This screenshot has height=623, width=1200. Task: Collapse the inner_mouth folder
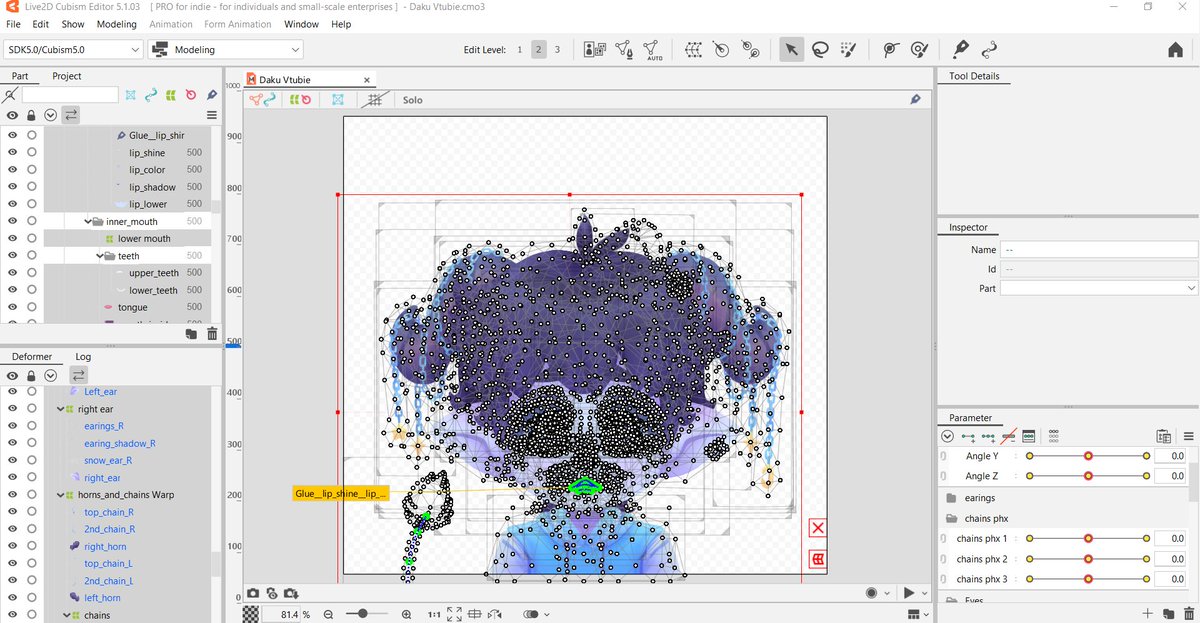click(x=88, y=221)
